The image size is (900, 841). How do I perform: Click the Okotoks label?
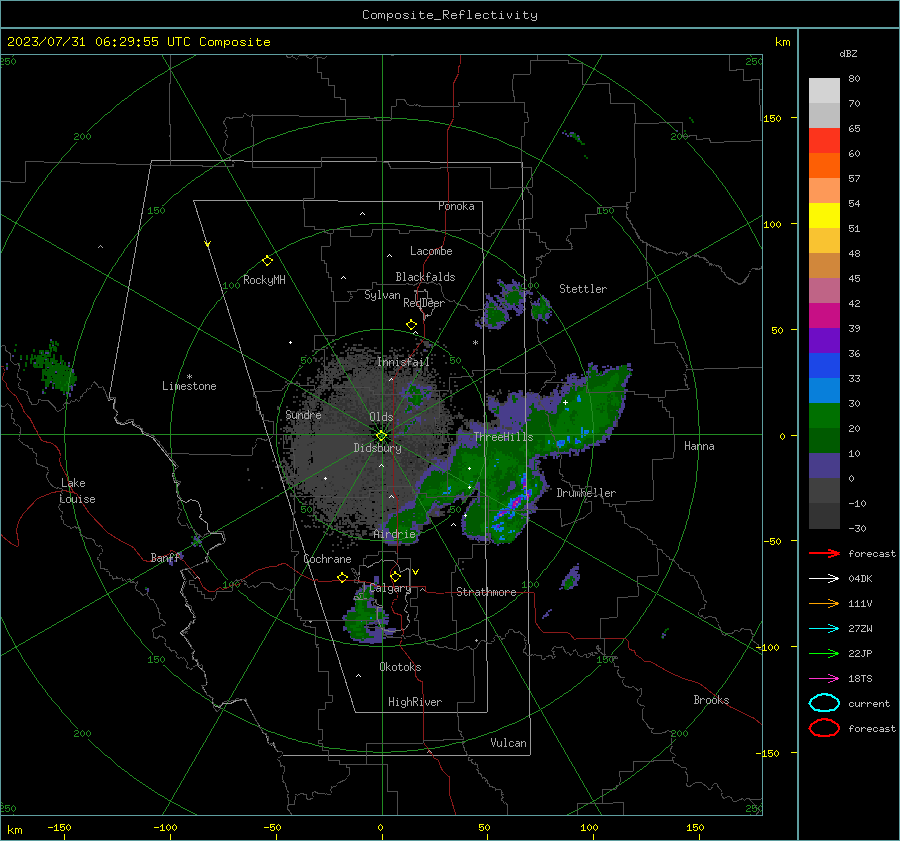(x=400, y=667)
